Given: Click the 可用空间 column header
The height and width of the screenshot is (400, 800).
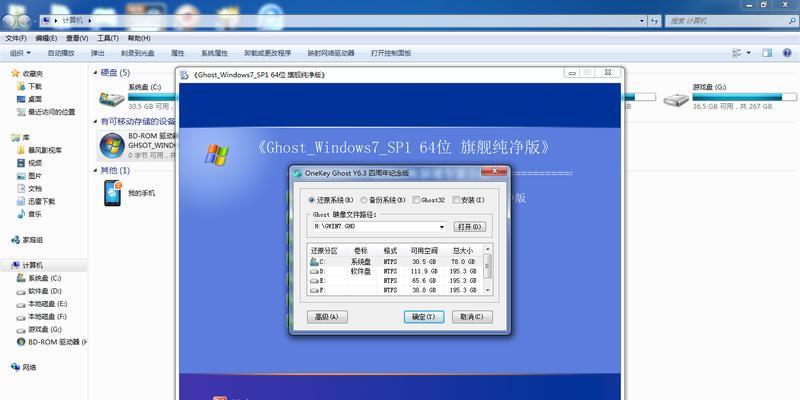Looking at the screenshot, I should (x=424, y=251).
